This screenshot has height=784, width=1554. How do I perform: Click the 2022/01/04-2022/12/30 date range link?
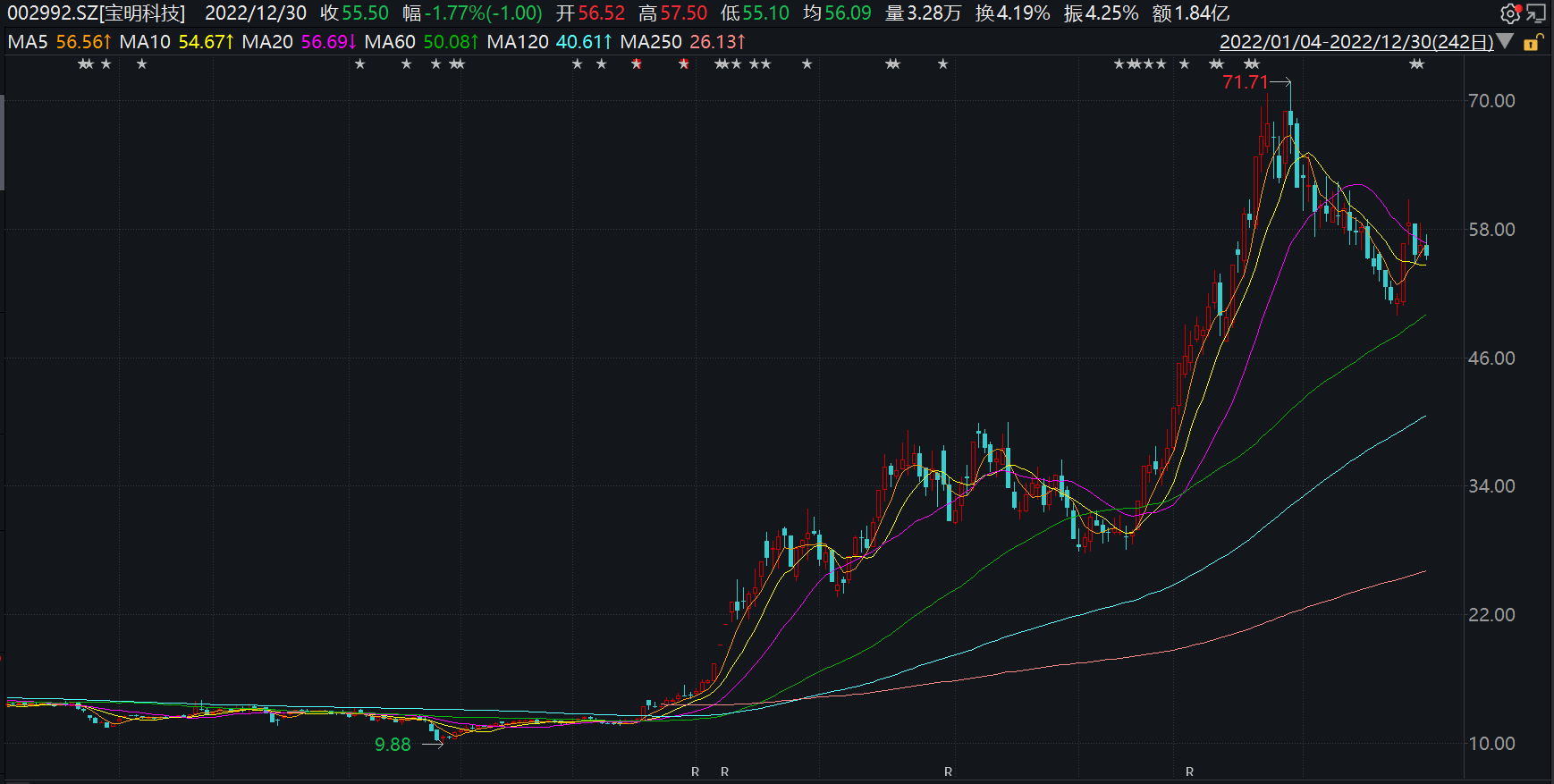coord(1356,42)
